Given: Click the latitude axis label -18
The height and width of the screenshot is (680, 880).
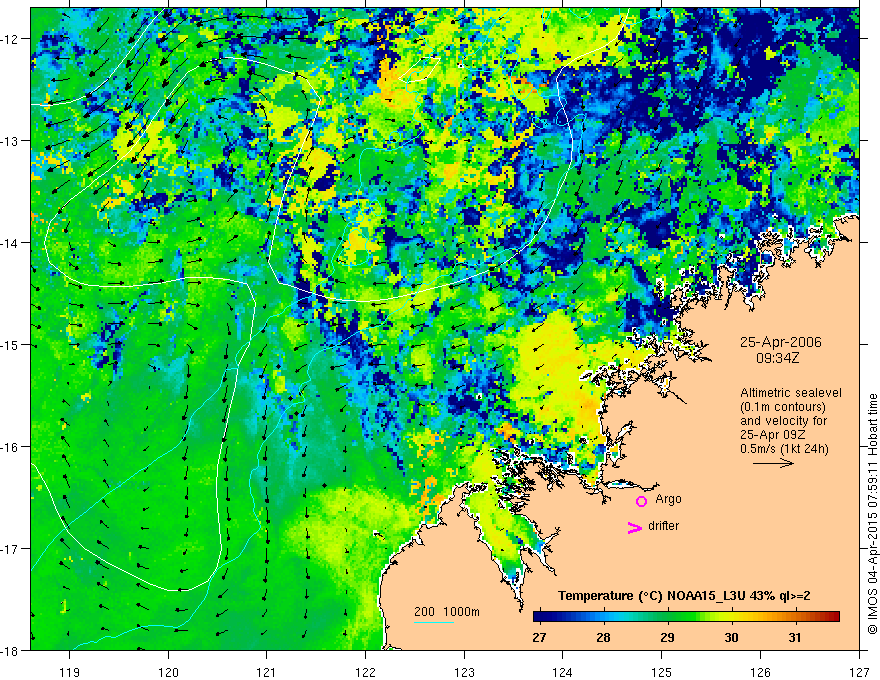Looking at the screenshot, I should coord(11,650).
